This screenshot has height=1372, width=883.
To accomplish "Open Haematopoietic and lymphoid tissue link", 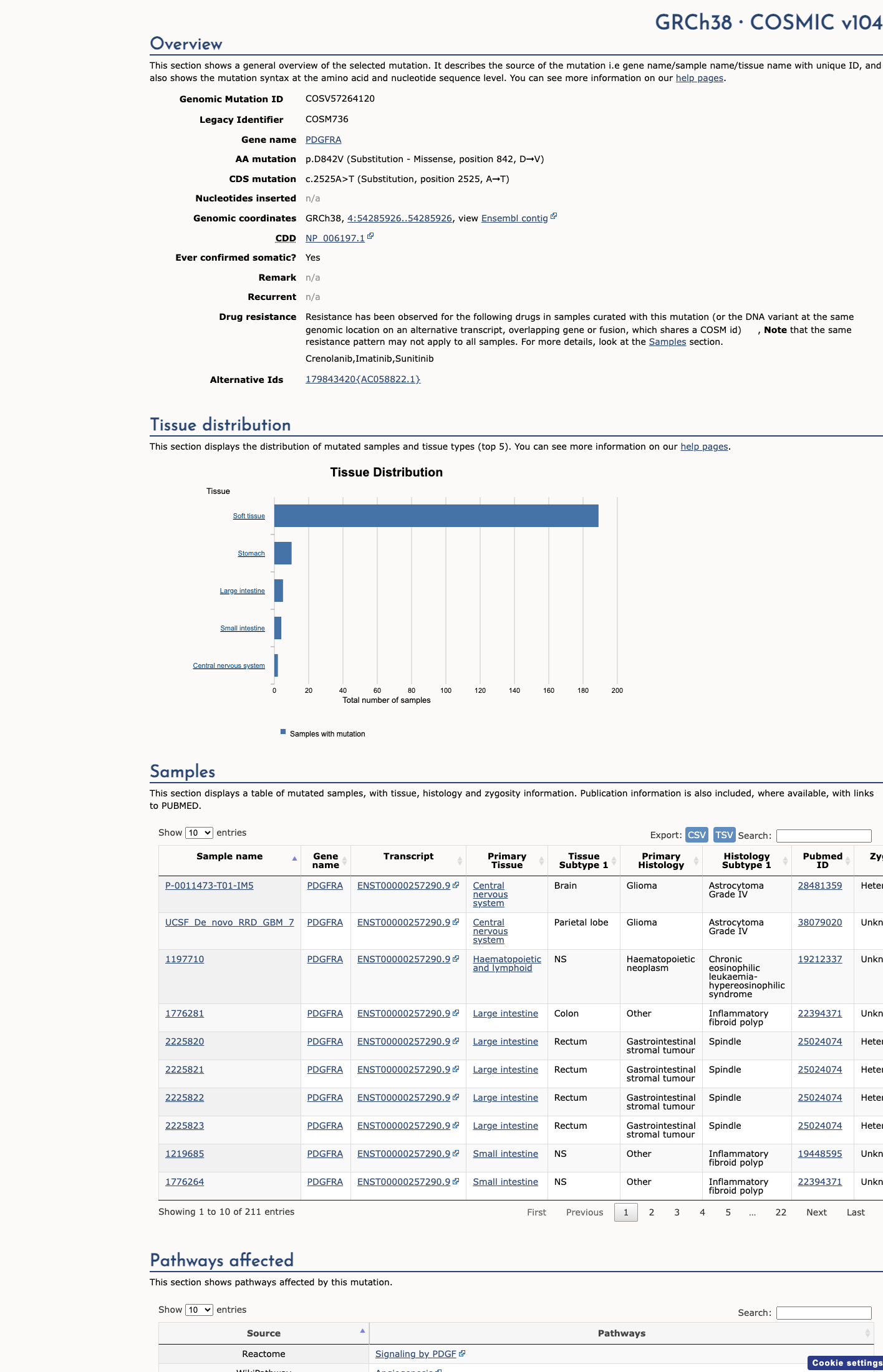I will click(507, 964).
